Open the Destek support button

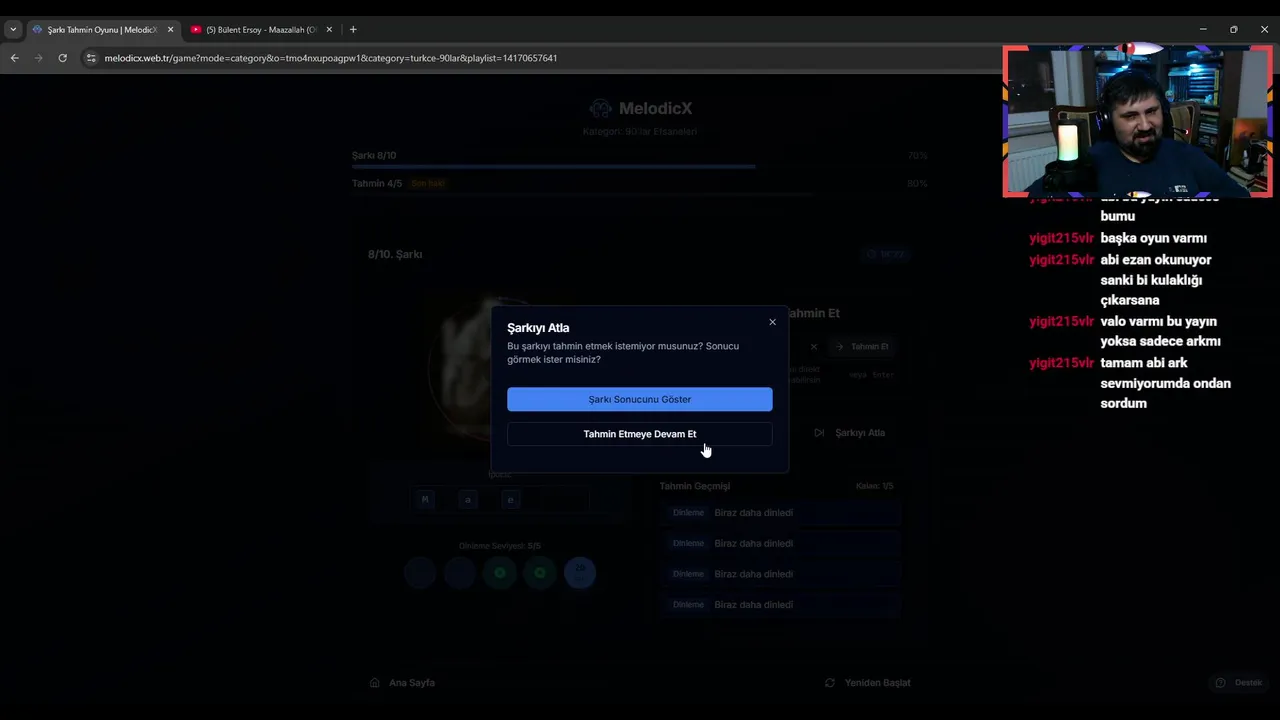pyautogui.click(x=1238, y=683)
